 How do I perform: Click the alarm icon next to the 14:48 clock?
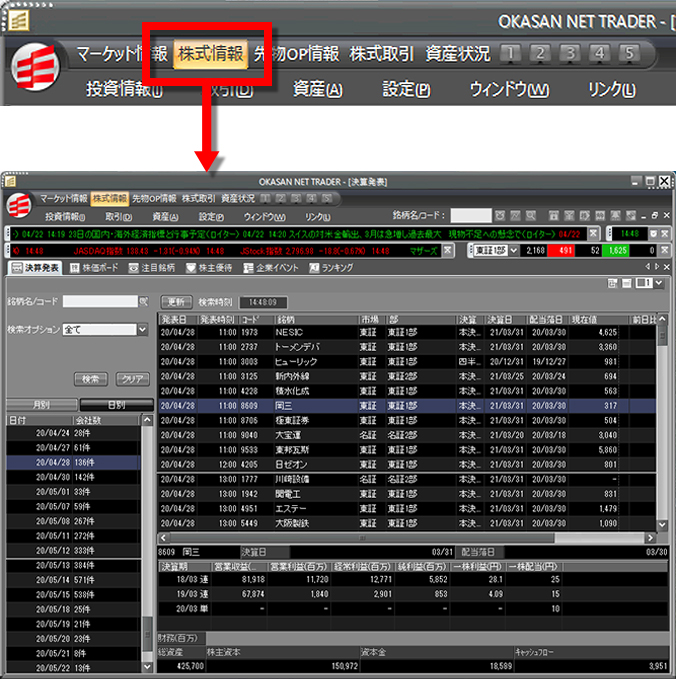tap(653, 234)
